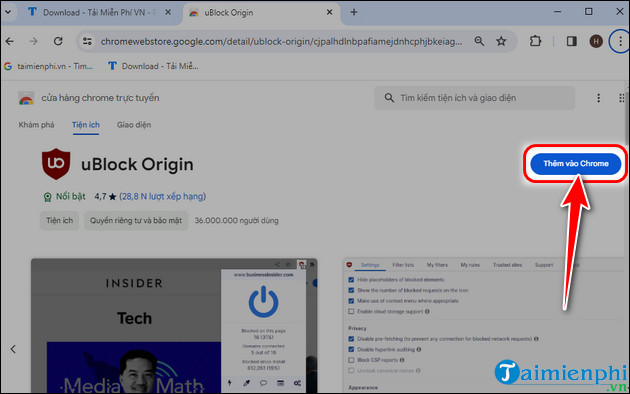Click the zoom magnifier icon in address bar
This screenshot has height=394, width=630.
click(x=479, y=41)
